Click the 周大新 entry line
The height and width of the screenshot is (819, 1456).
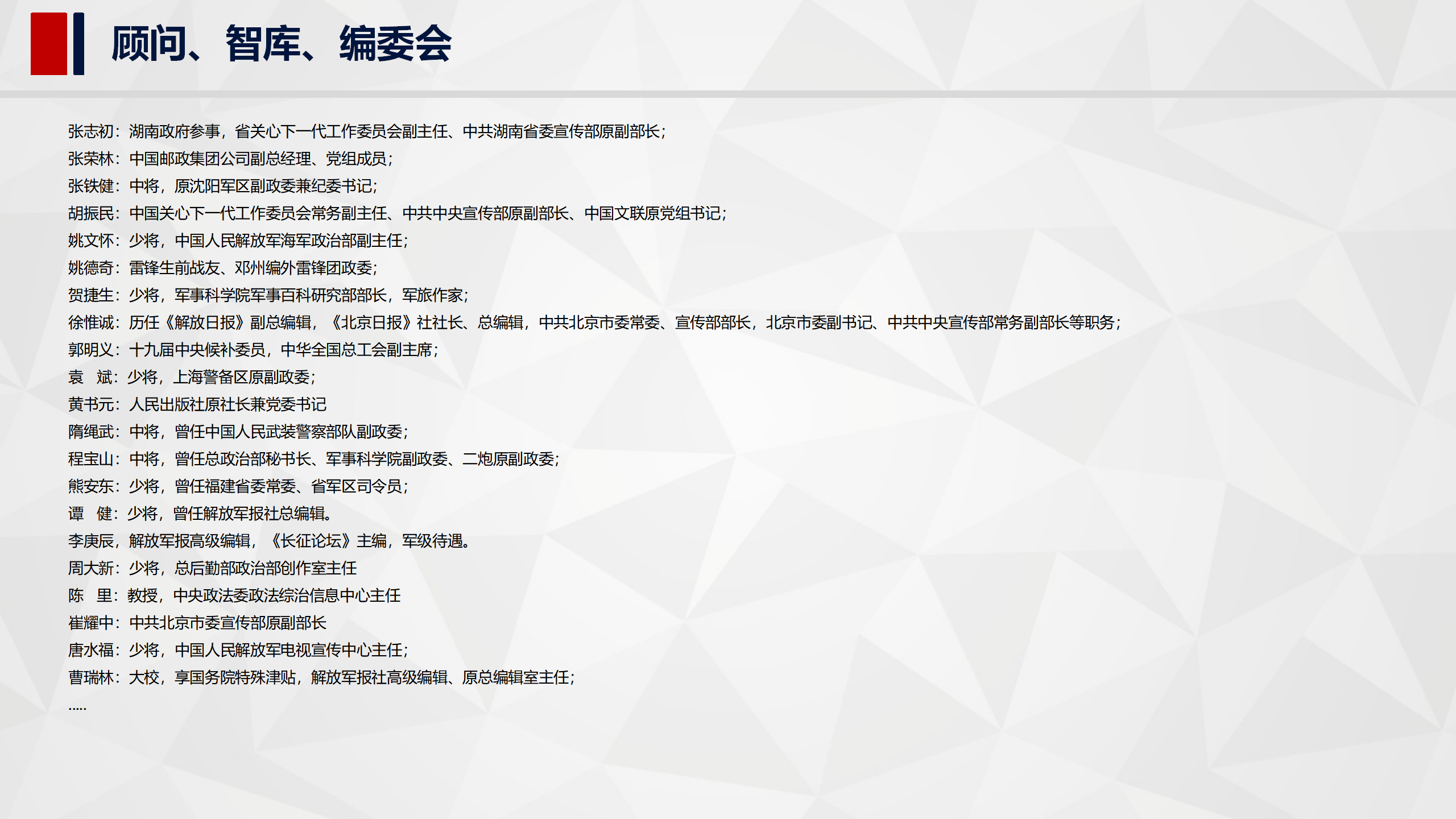click(213, 568)
